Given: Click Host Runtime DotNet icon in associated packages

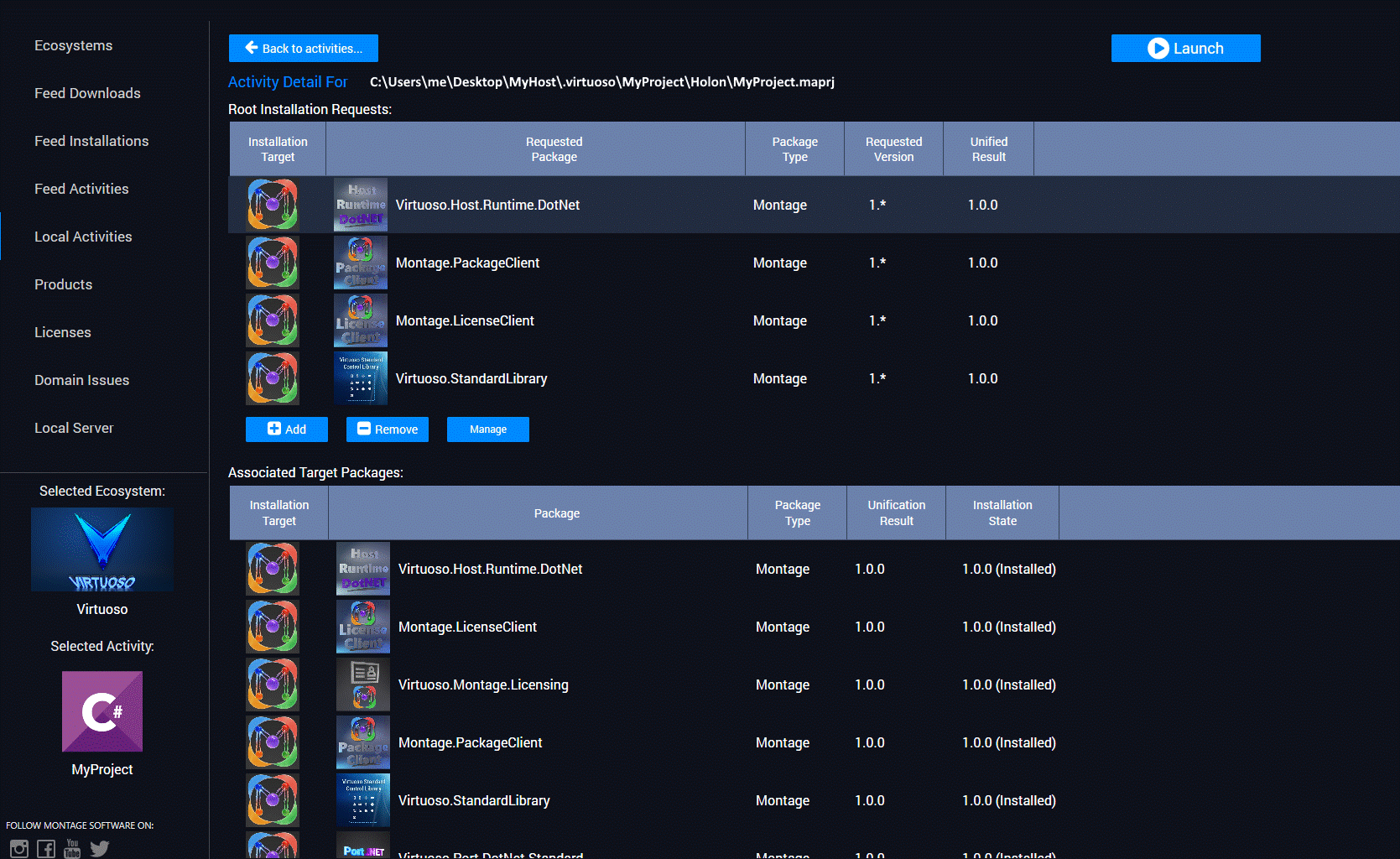Looking at the screenshot, I should pos(363,569).
